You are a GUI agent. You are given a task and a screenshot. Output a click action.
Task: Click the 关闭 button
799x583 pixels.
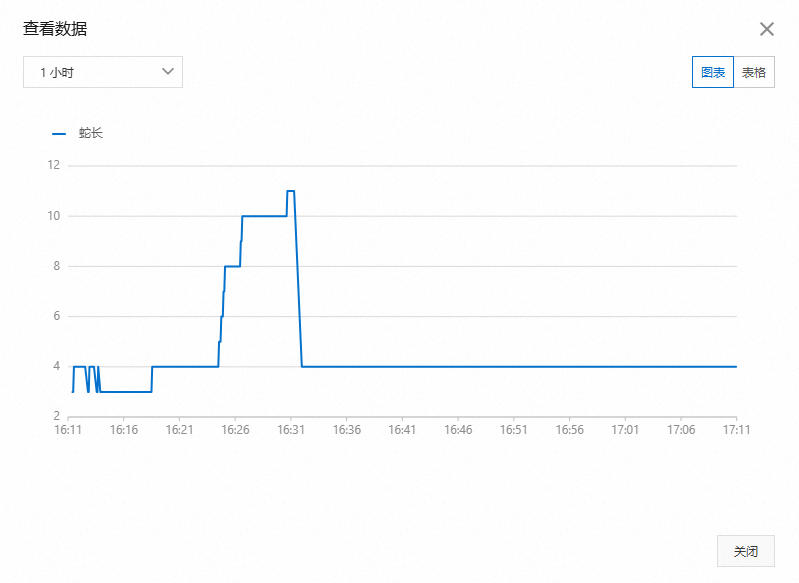coord(745,551)
